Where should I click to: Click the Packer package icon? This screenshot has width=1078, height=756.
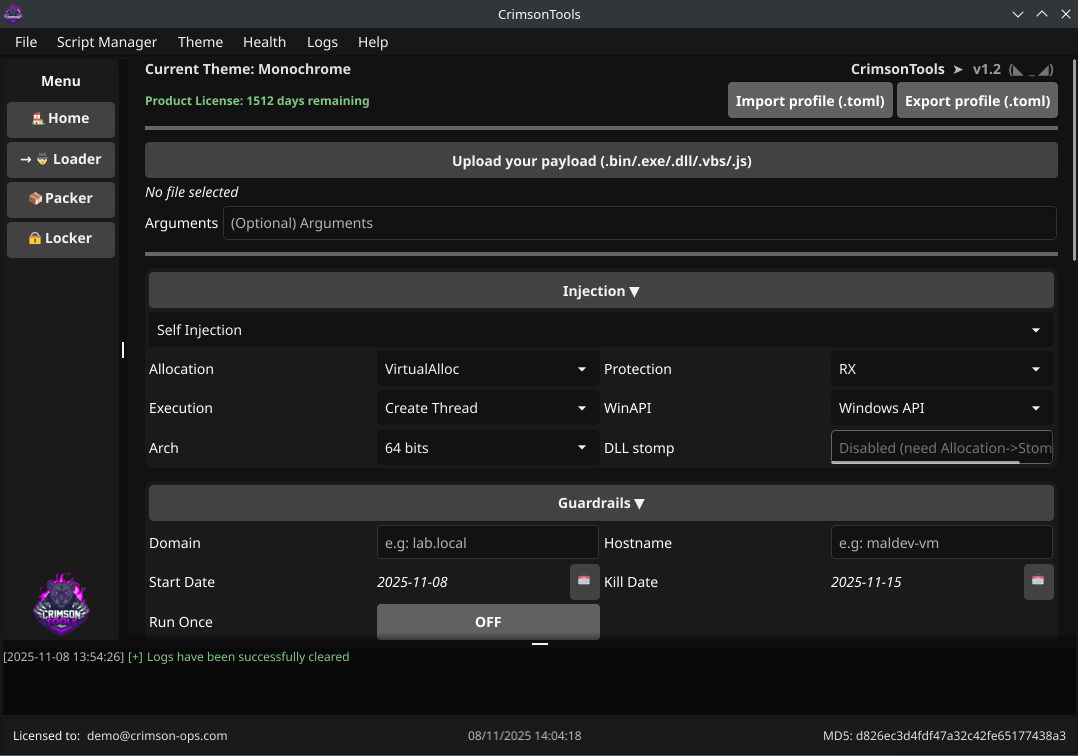(x=35, y=197)
